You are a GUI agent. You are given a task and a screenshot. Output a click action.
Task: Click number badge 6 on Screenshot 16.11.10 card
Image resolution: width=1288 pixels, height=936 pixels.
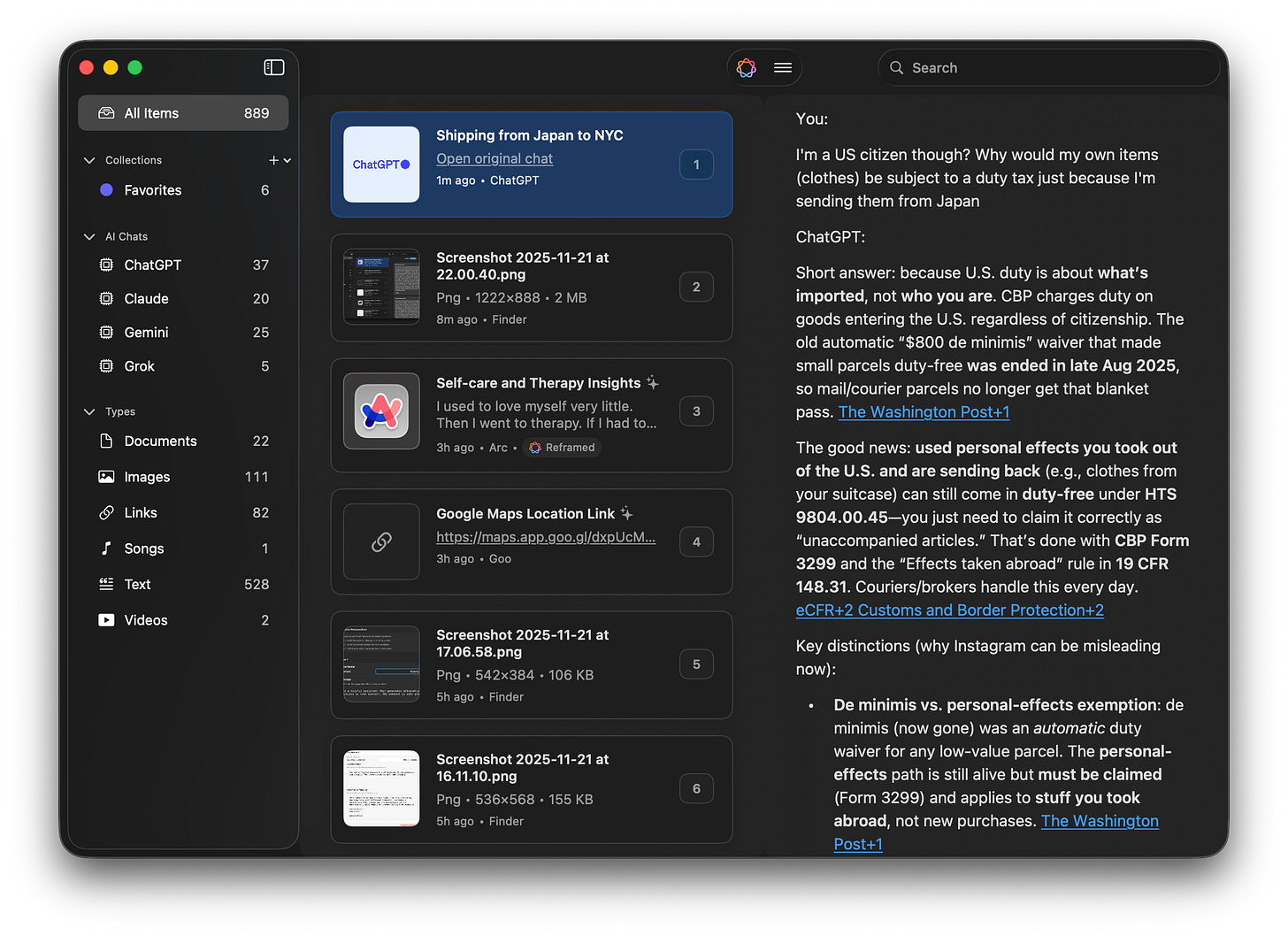[x=696, y=788]
